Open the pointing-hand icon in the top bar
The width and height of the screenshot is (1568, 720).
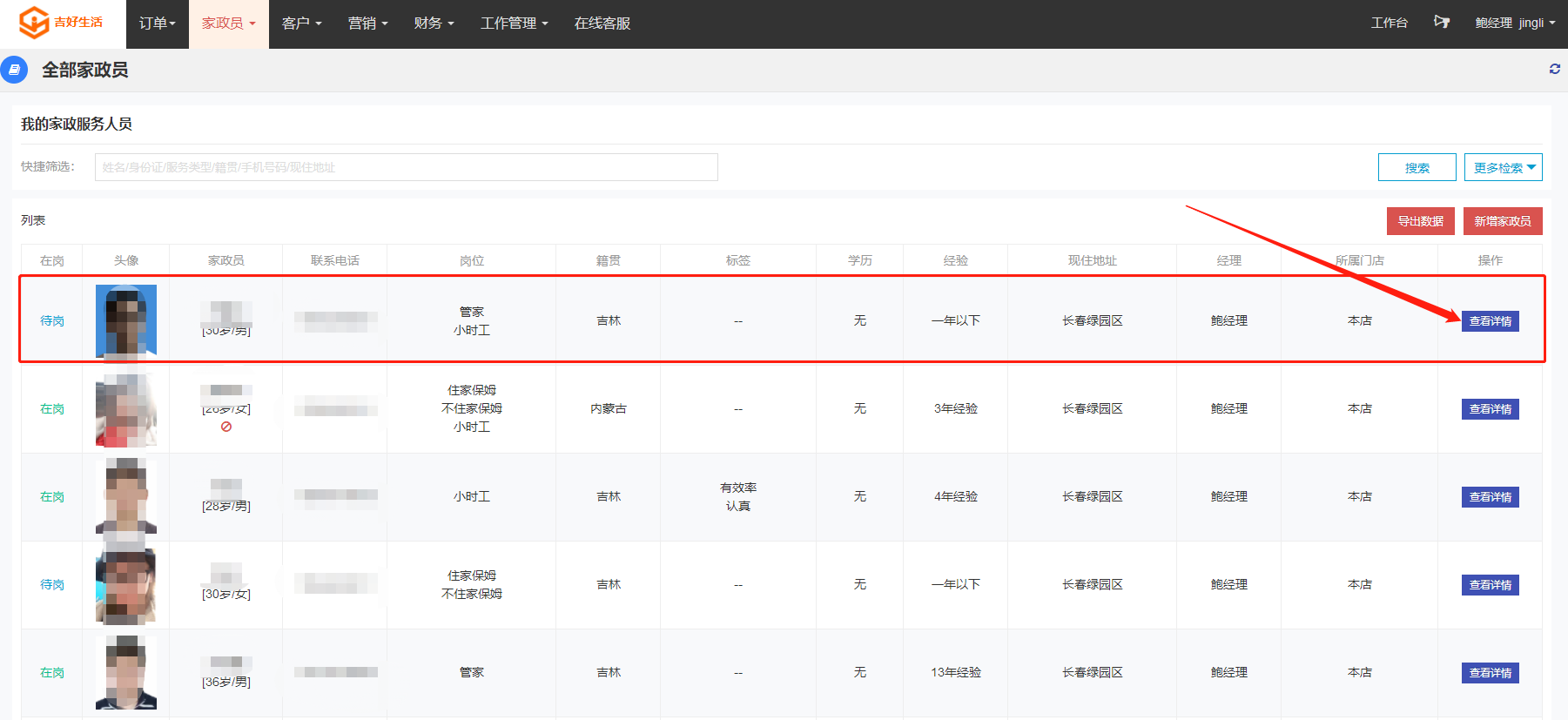1442,22
